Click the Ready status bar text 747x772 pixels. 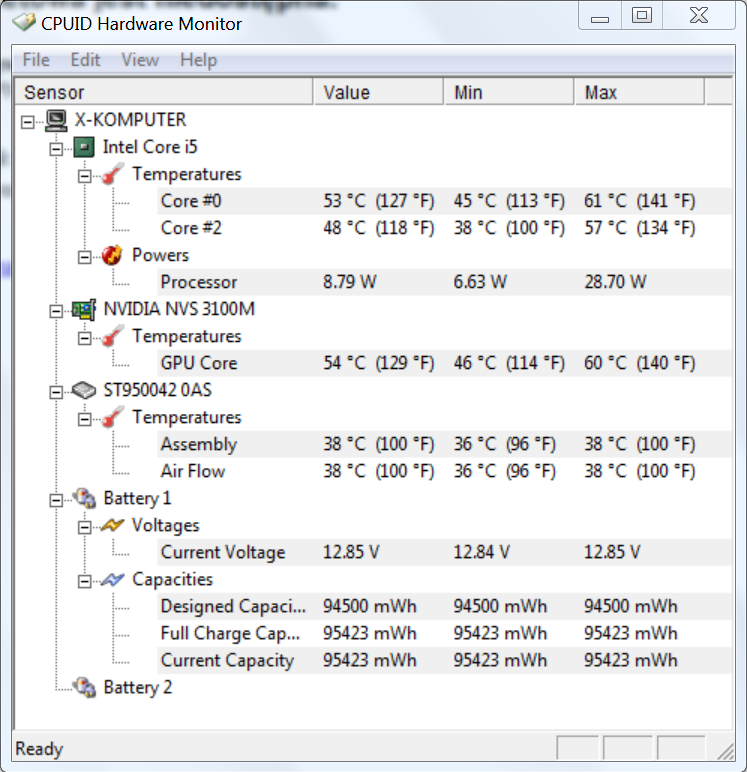(x=39, y=749)
